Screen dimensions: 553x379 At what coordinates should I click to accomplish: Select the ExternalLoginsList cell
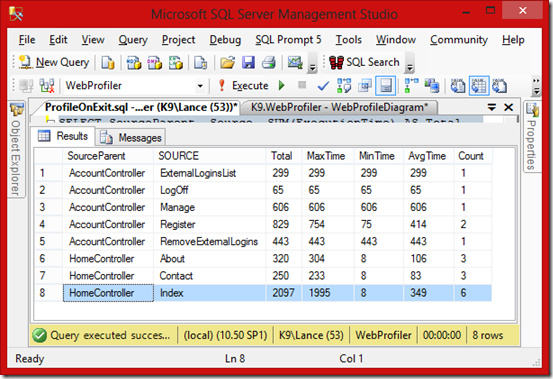pos(209,173)
